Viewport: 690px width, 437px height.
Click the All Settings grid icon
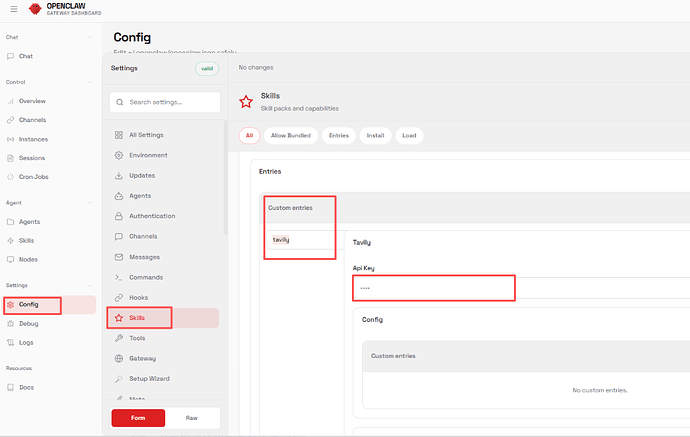(119, 135)
